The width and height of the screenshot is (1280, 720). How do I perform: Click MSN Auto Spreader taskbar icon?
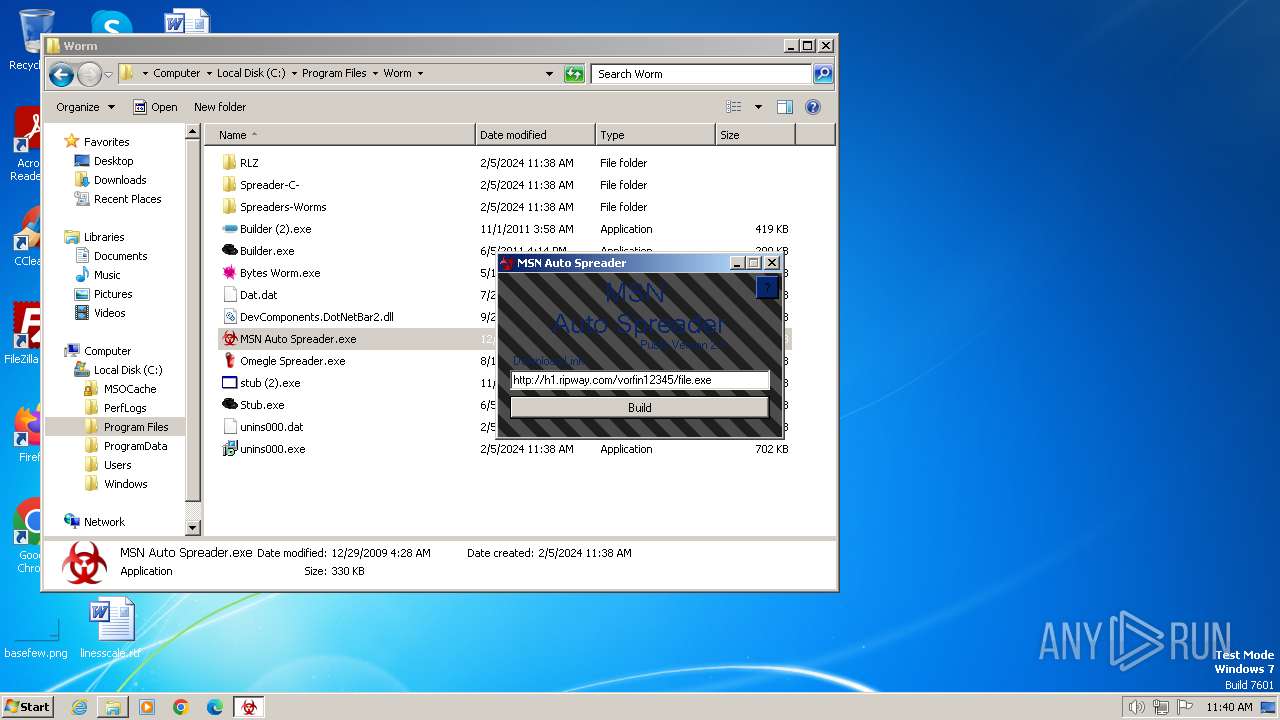(248, 707)
